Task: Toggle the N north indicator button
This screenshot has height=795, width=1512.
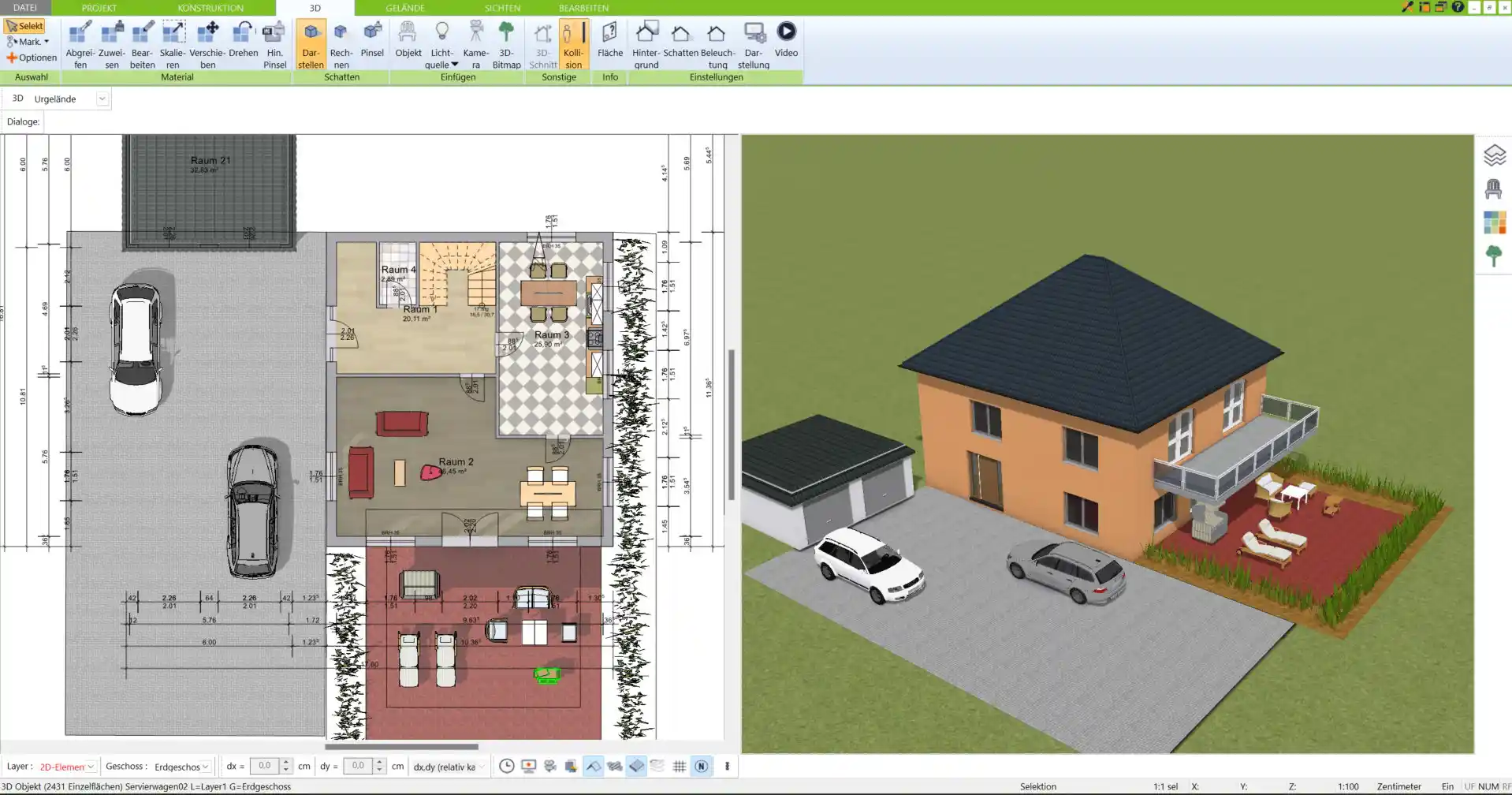Action: [x=701, y=766]
